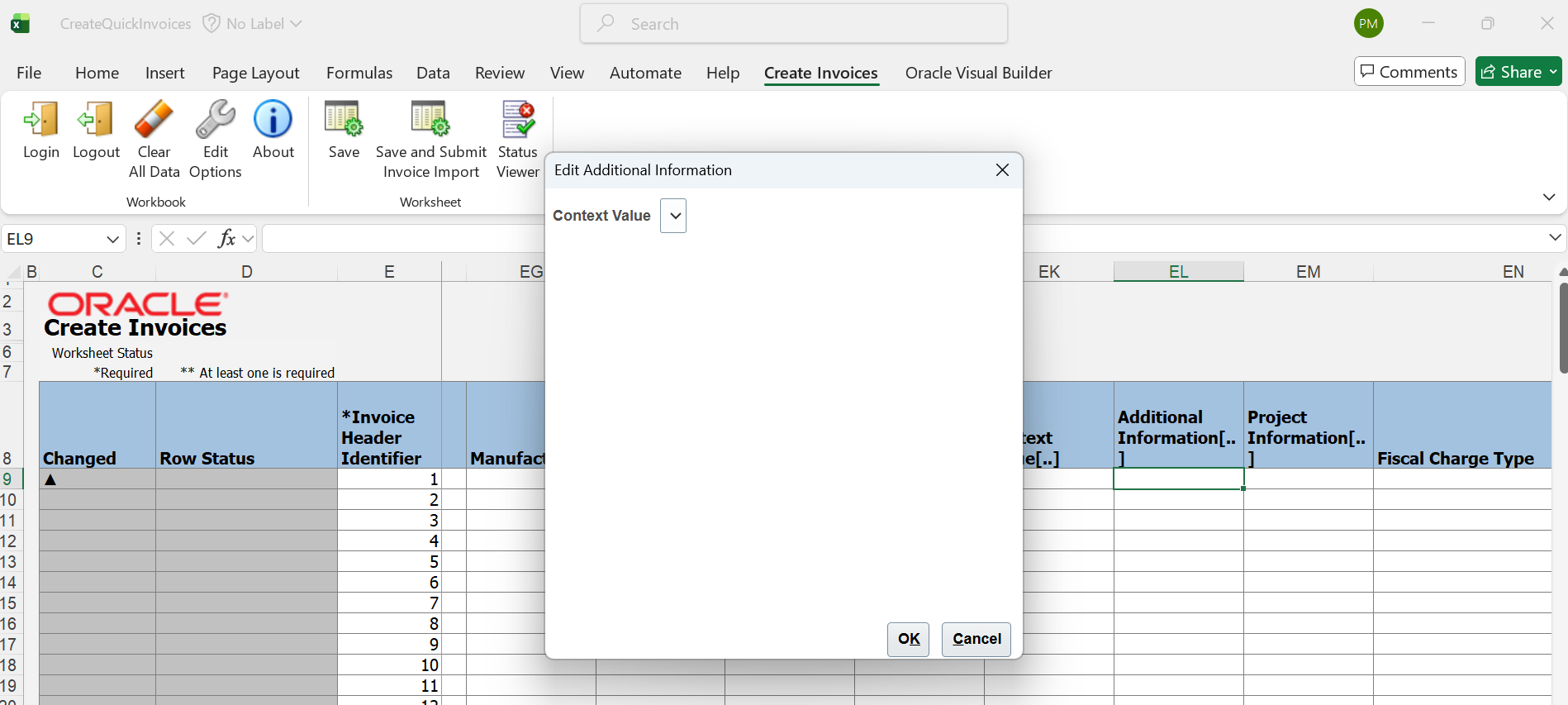Select column header EL

point(1179,272)
